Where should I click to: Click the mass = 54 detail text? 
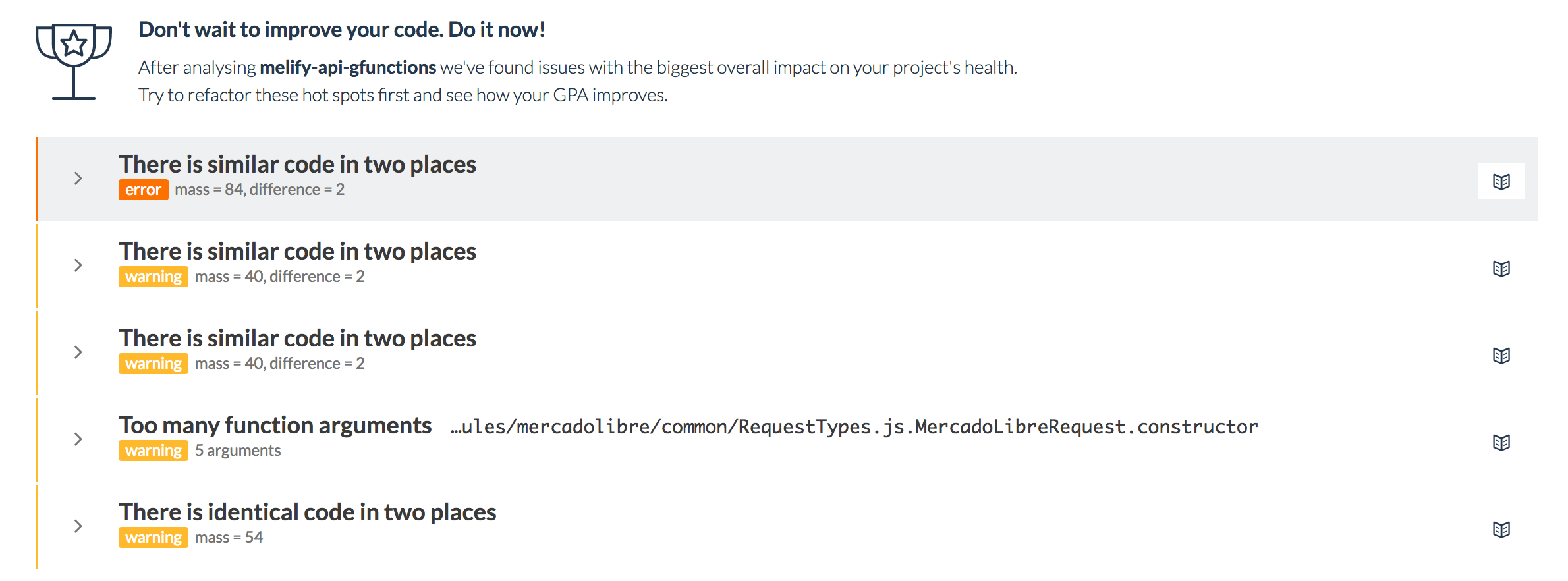click(x=229, y=538)
